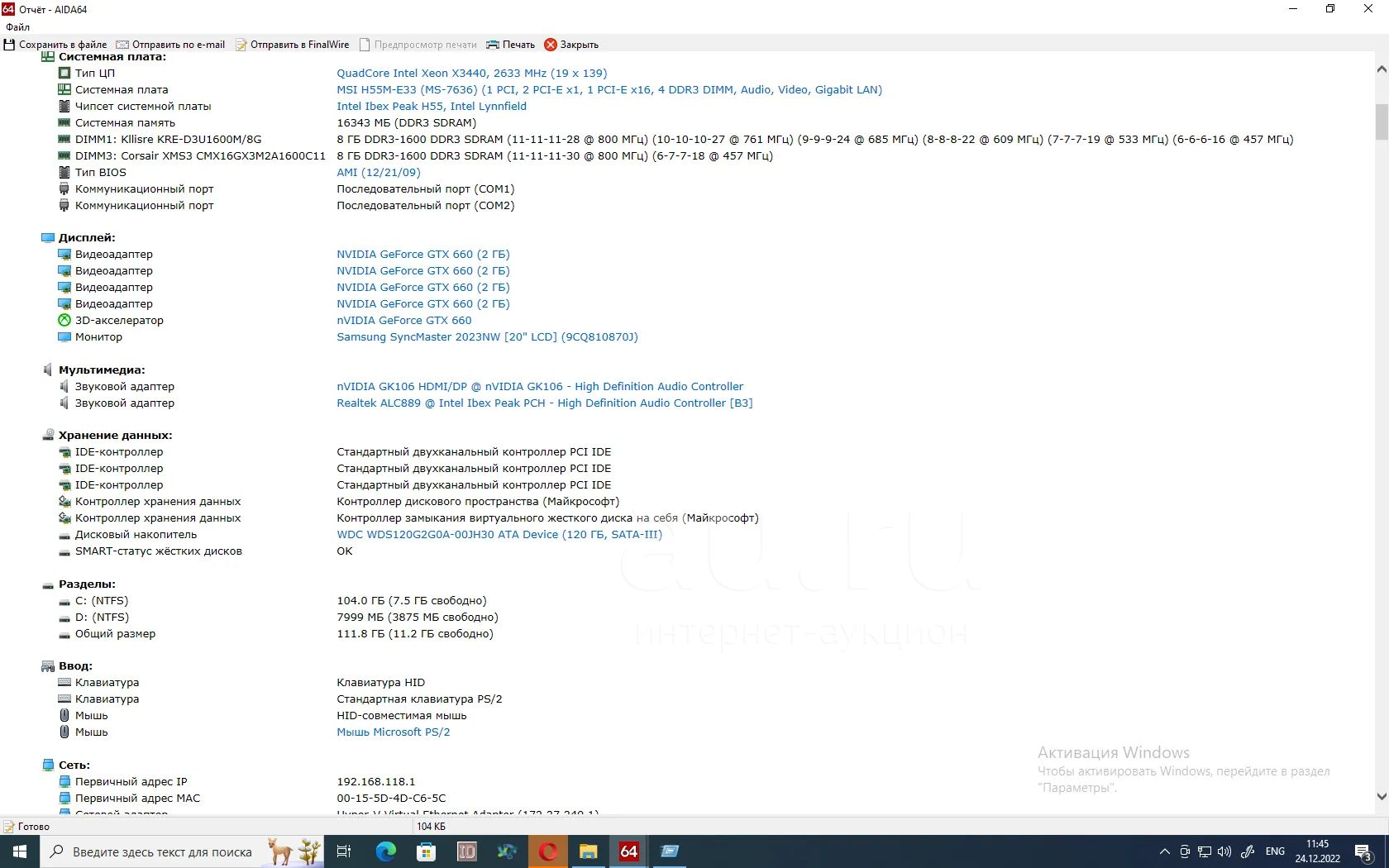Select the Стандартная клавиатура PS/2 value
The height and width of the screenshot is (868, 1389).
click(419, 699)
